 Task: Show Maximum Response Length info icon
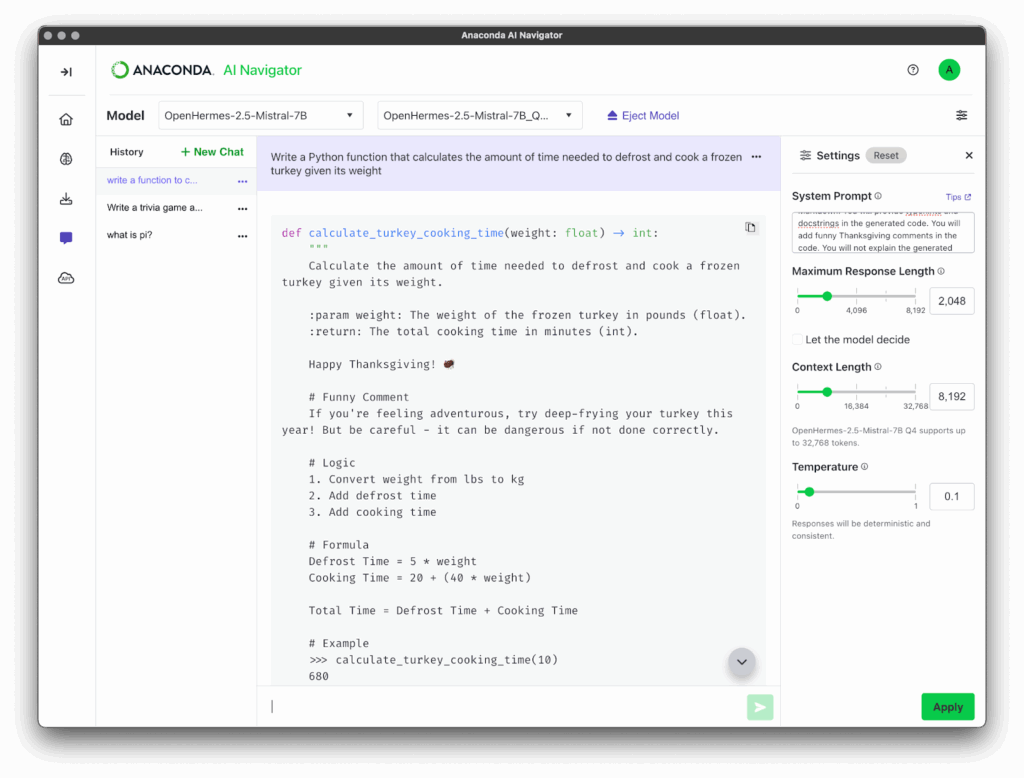[x=941, y=271]
